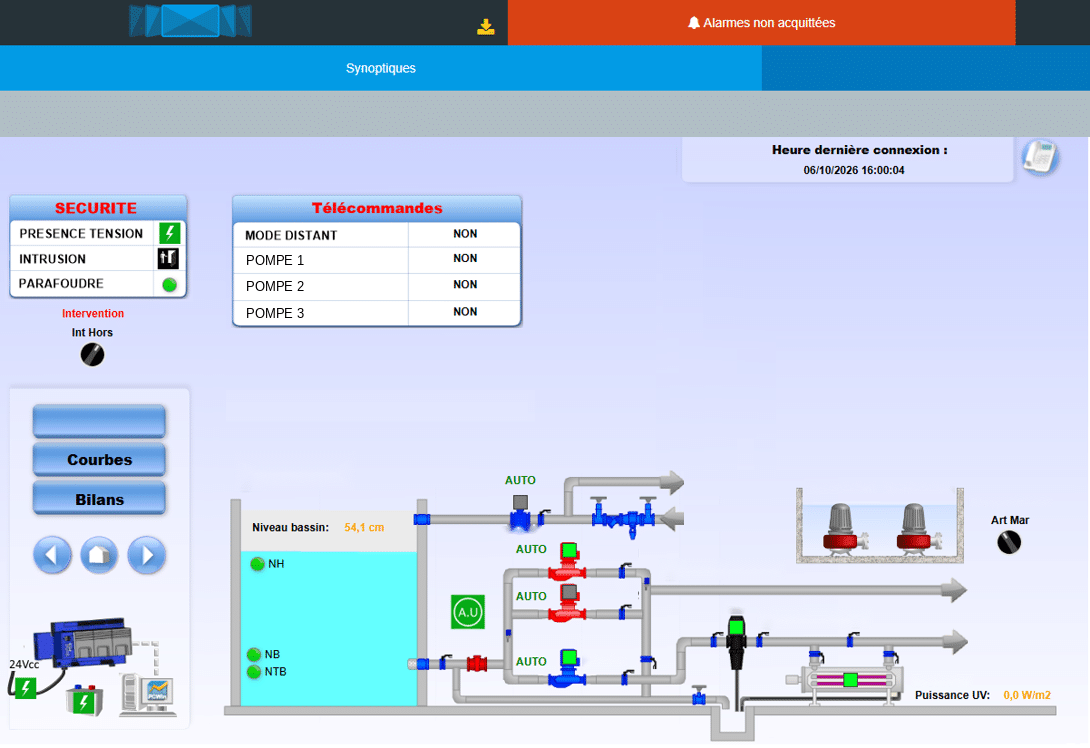Toggle the Art Mar selector switch
This screenshot has height=748, width=1090.
1009,542
